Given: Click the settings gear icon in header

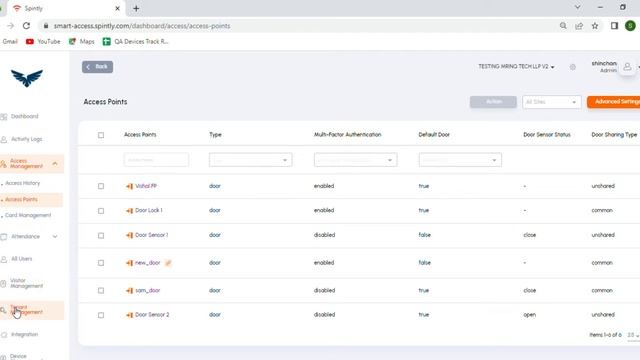Looking at the screenshot, I should coord(573,67).
